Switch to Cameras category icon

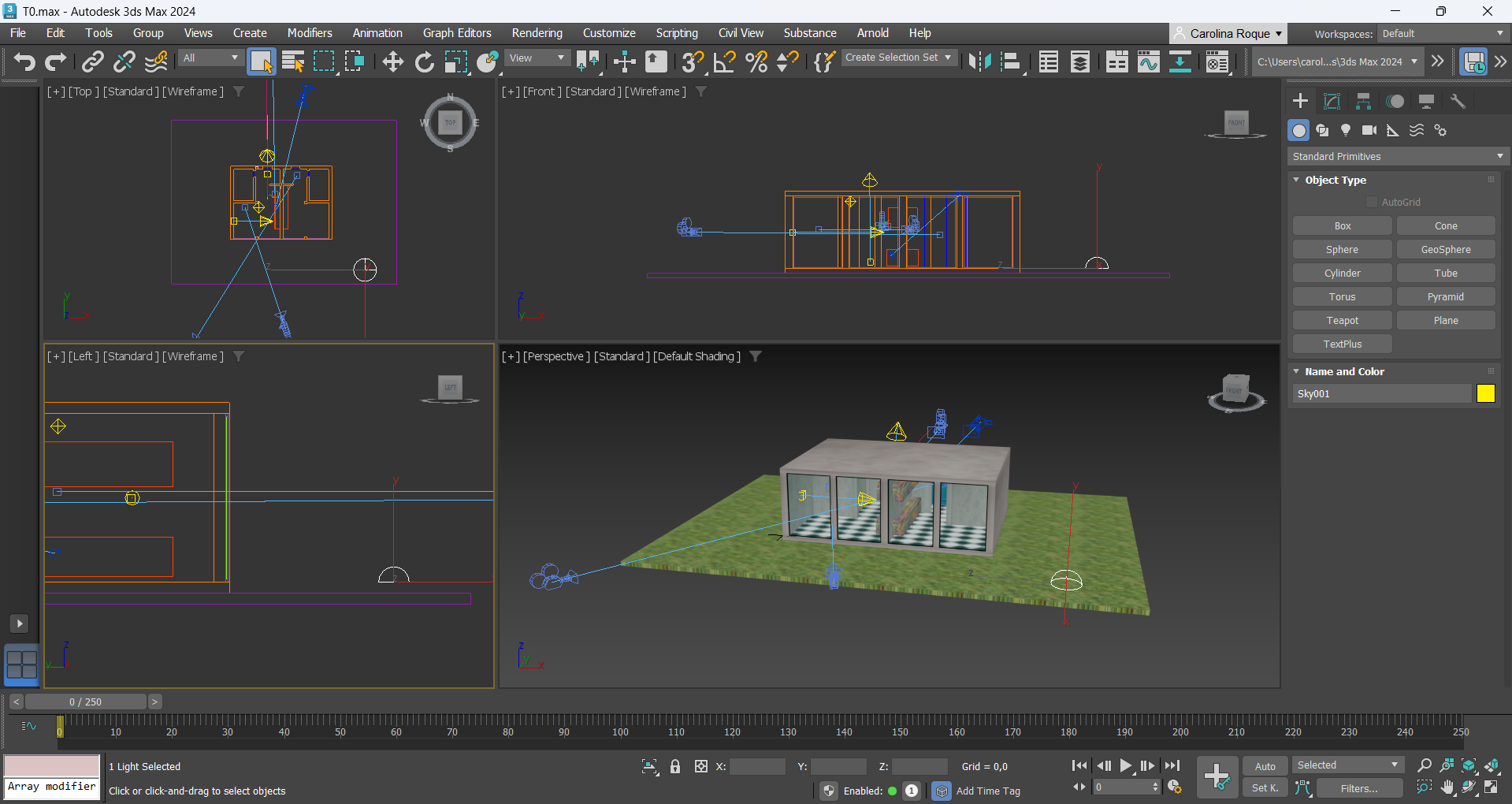pos(1369,130)
